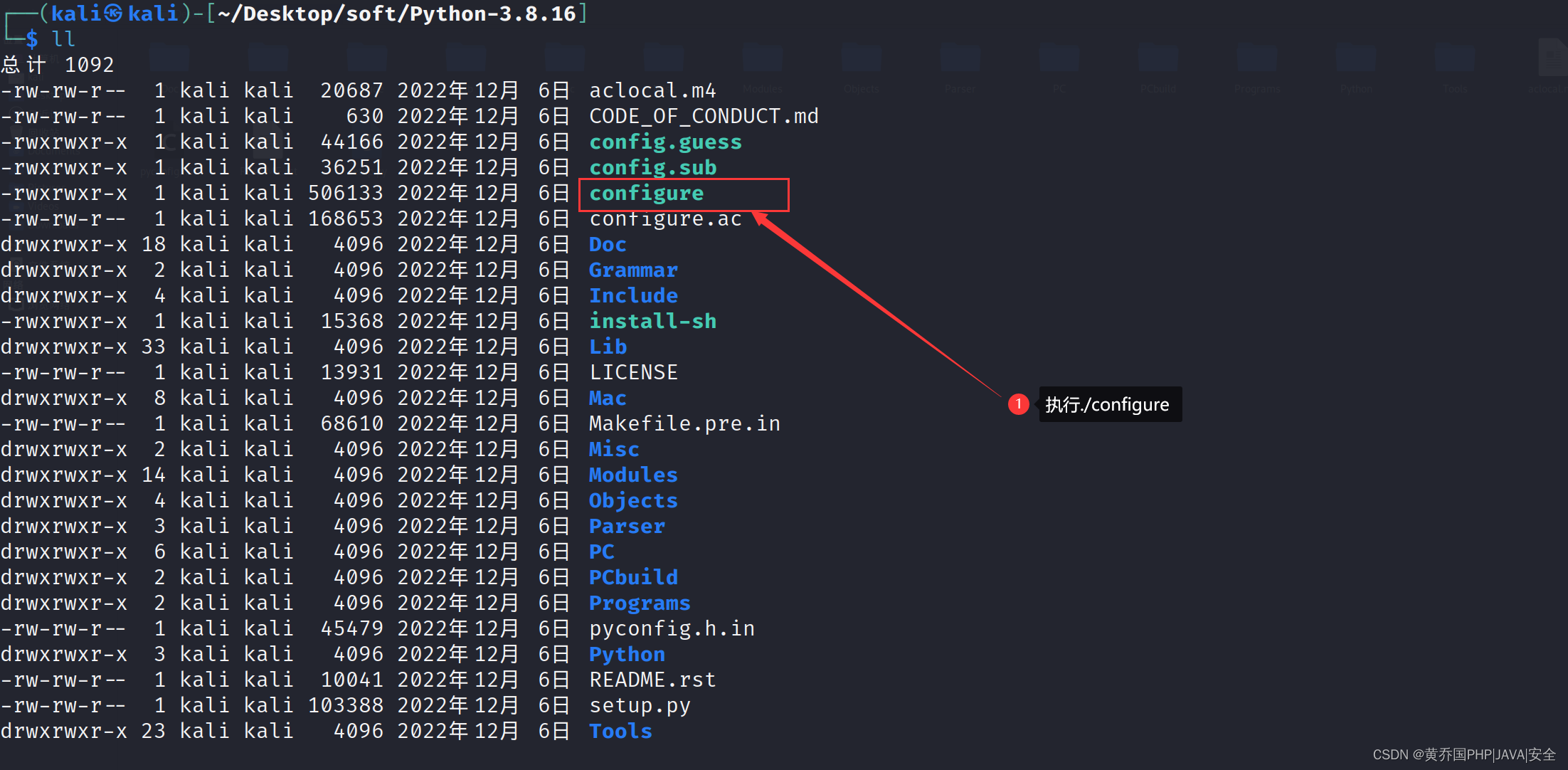Click the Makefile.pre.in file name
Image resolution: width=1568 pixels, height=770 pixels.
[684, 424]
